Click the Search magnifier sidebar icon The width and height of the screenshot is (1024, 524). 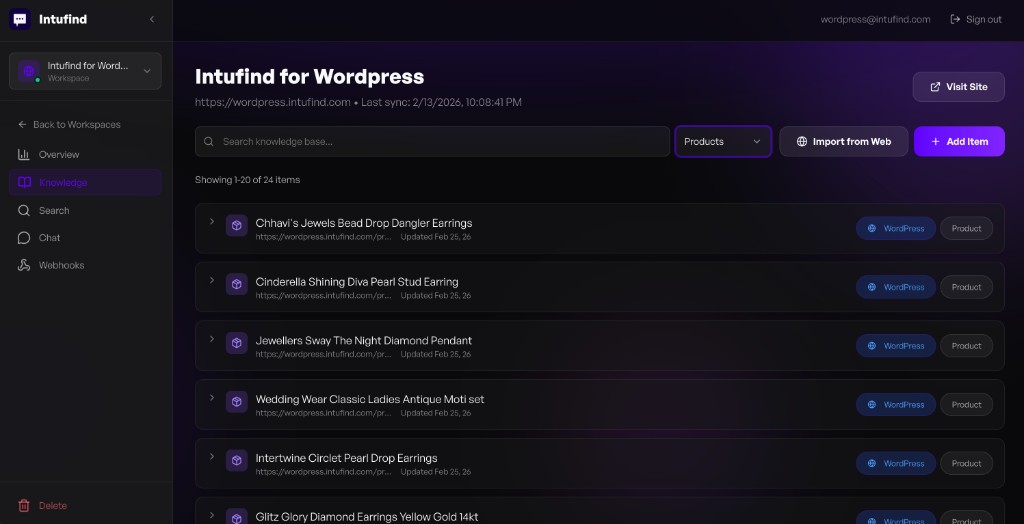click(x=24, y=210)
